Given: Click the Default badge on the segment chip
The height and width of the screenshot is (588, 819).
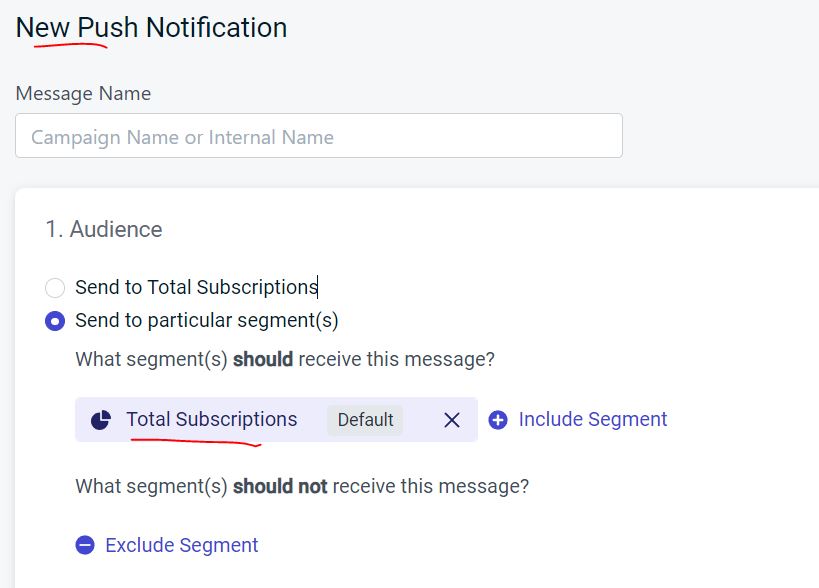Looking at the screenshot, I should (365, 420).
